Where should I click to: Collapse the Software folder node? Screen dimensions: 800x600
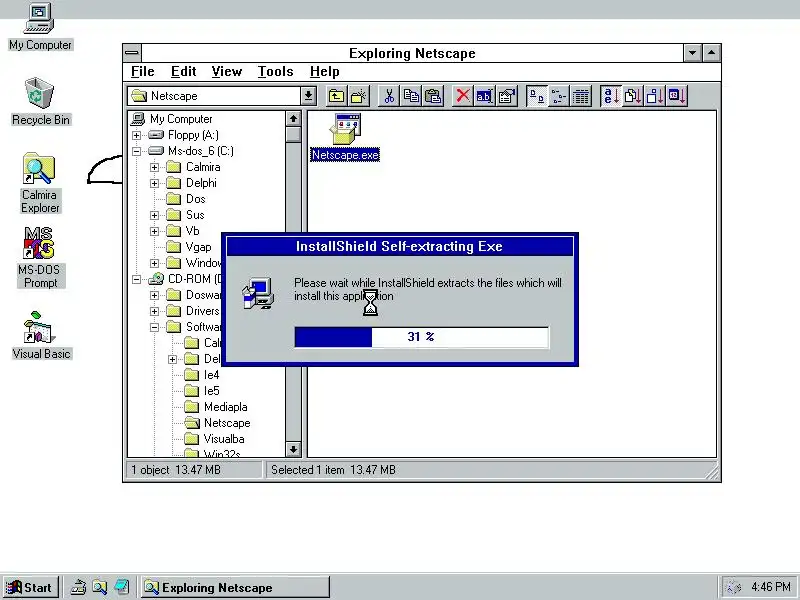(x=154, y=327)
